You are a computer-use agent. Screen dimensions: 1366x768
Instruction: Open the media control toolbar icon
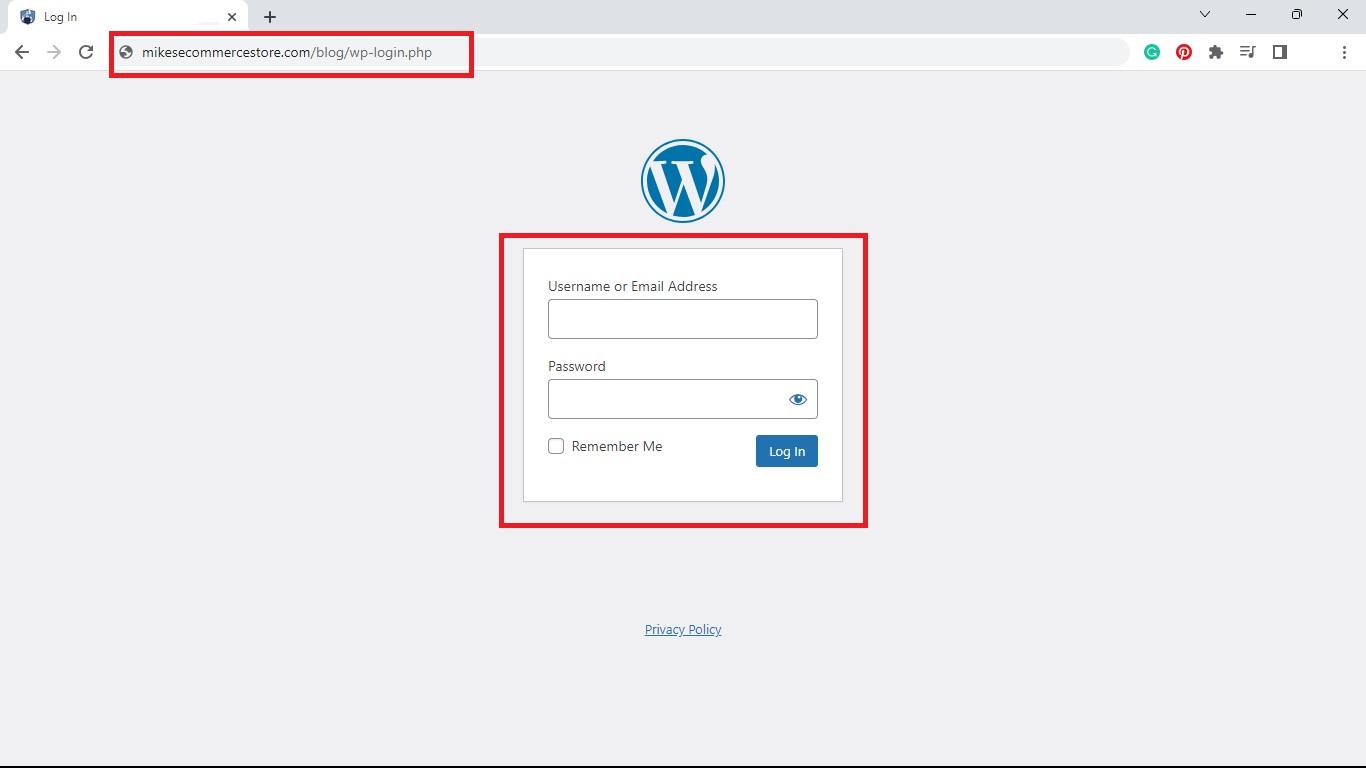(1248, 52)
